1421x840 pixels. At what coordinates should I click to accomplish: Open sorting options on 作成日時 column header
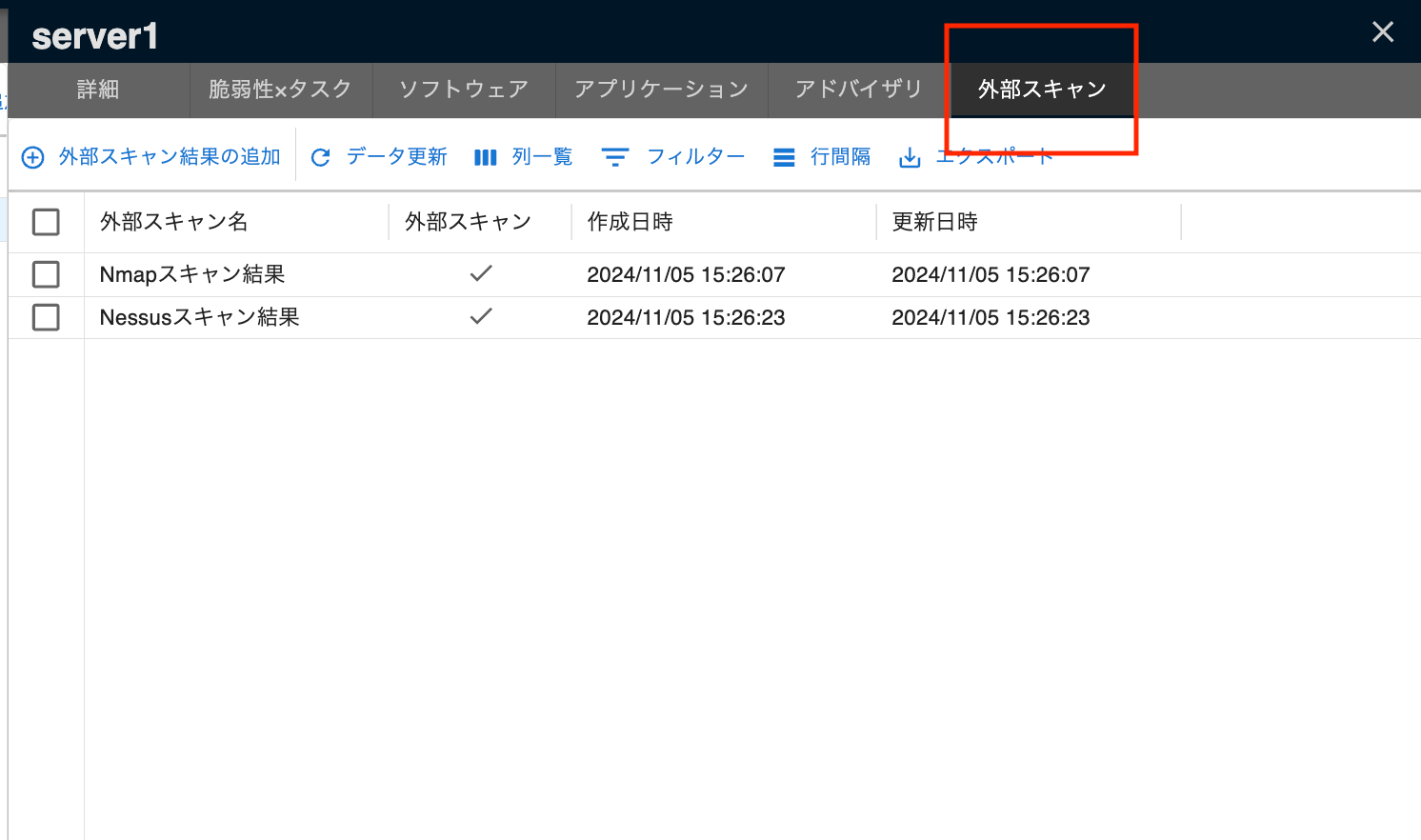[x=631, y=221]
